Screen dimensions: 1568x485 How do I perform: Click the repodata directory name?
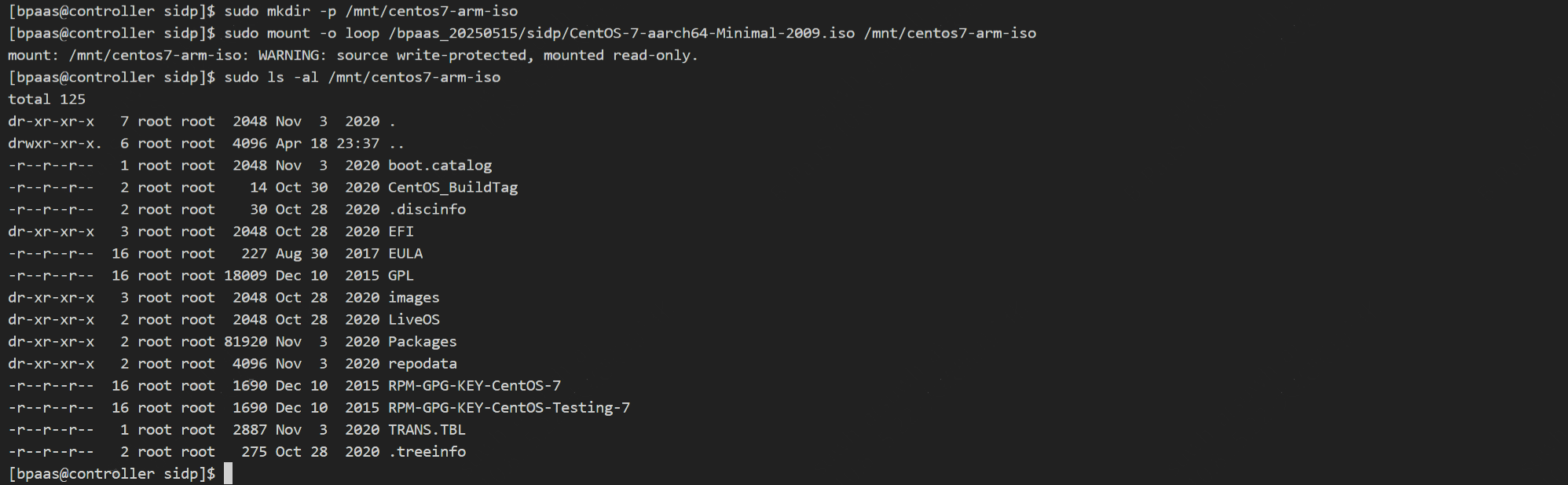tap(422, 363)
